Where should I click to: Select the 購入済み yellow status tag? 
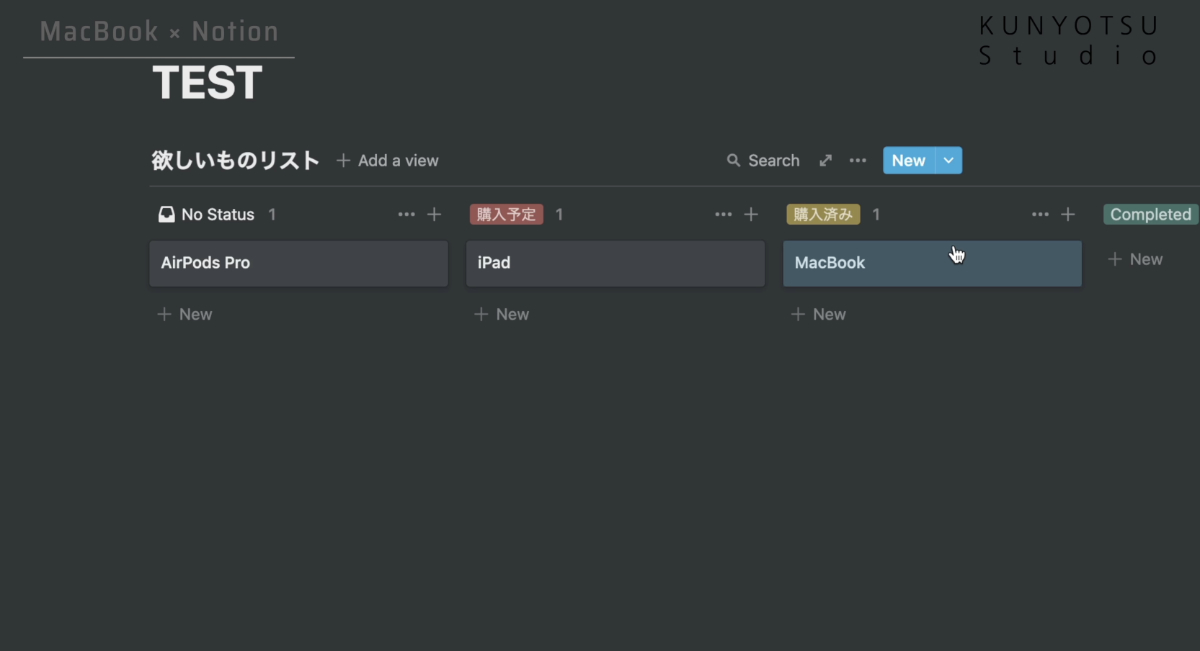[823, 214]
